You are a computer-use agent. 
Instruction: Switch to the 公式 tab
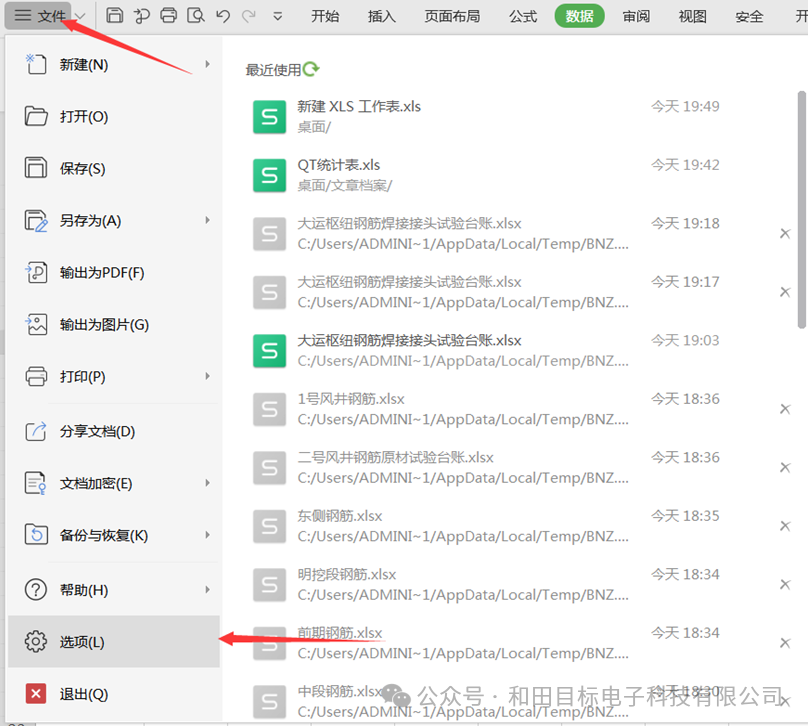tap(523, 16)
